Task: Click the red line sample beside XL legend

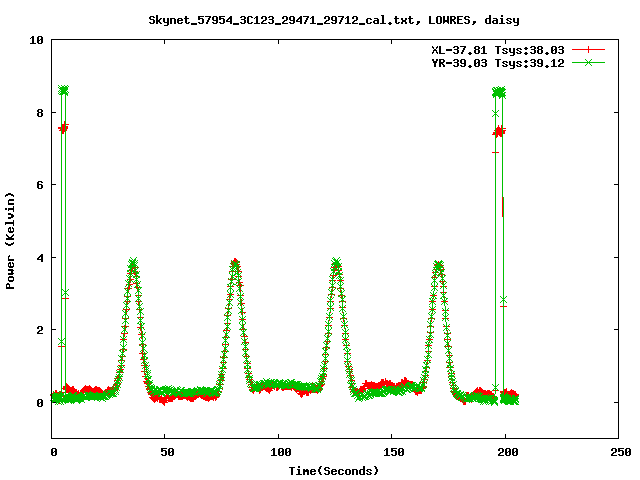Action: click(x=588, y=50)
